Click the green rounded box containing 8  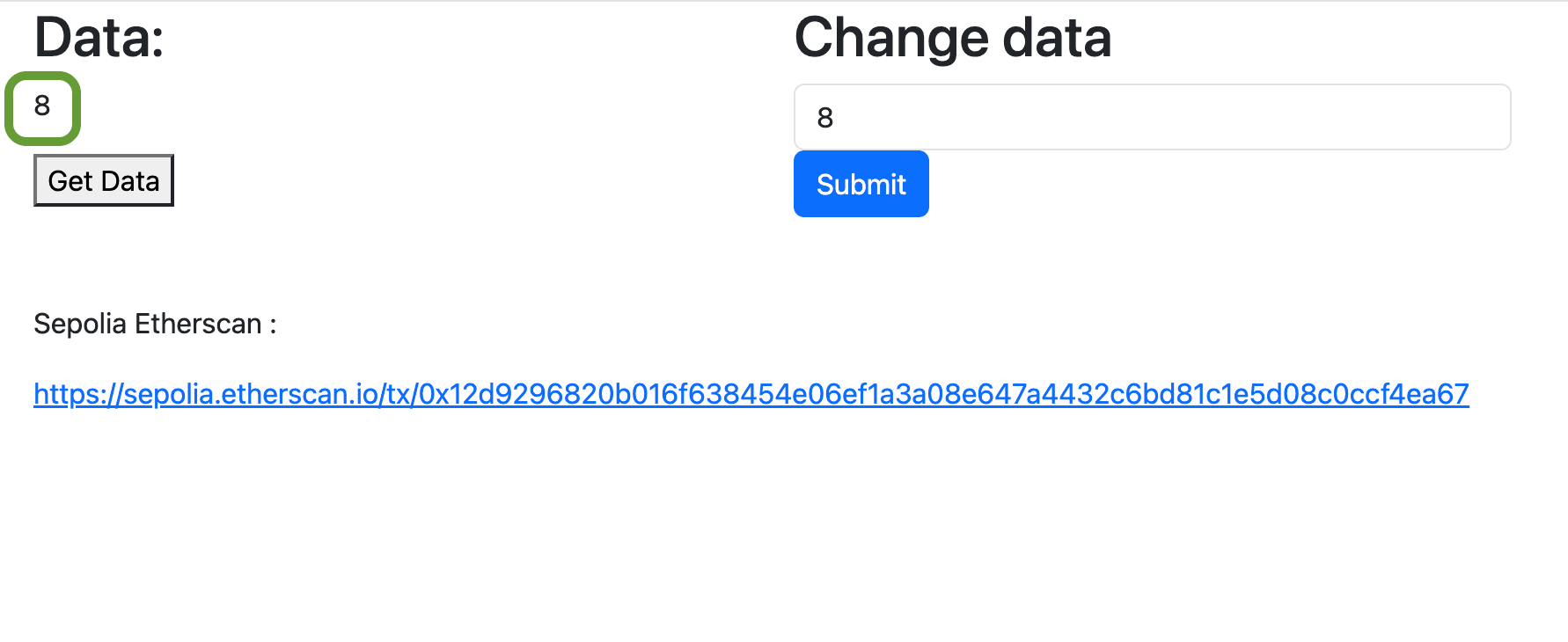[x=41, y=107]
